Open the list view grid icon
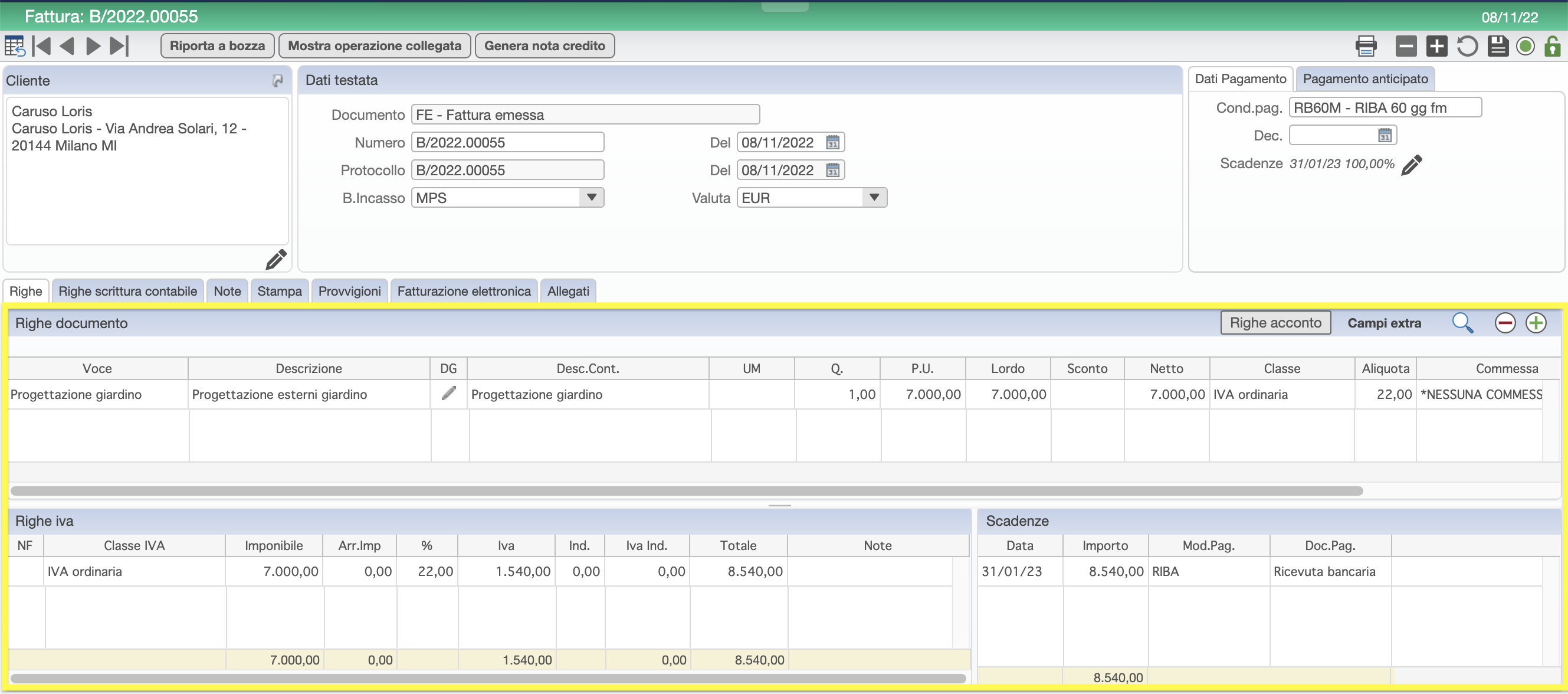Viewport: 1568px width, 694px height. coord(14,46)
